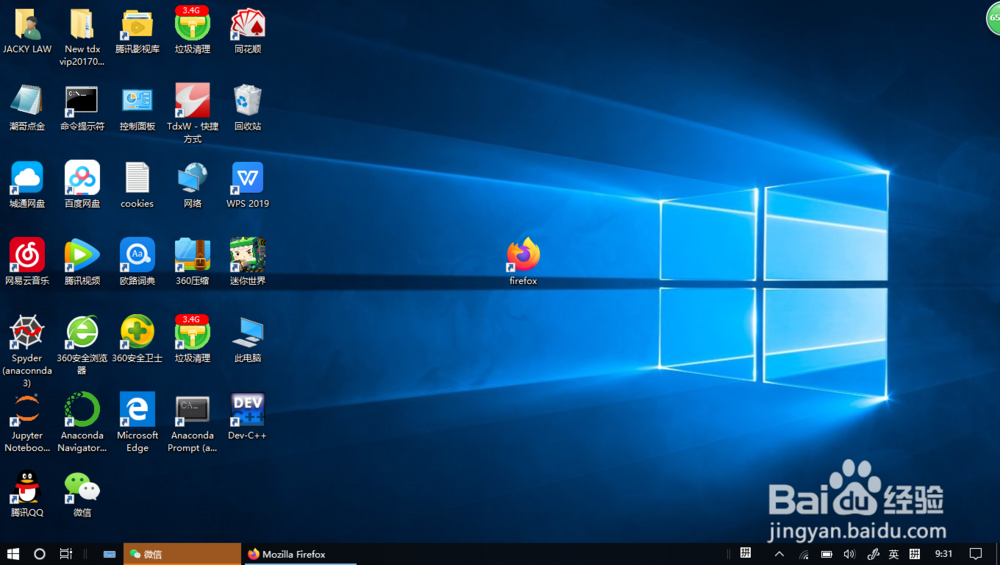Select the New tdx vip20170 folder
The height and width of the screenshot is (565, 1000).
point(82,24)
